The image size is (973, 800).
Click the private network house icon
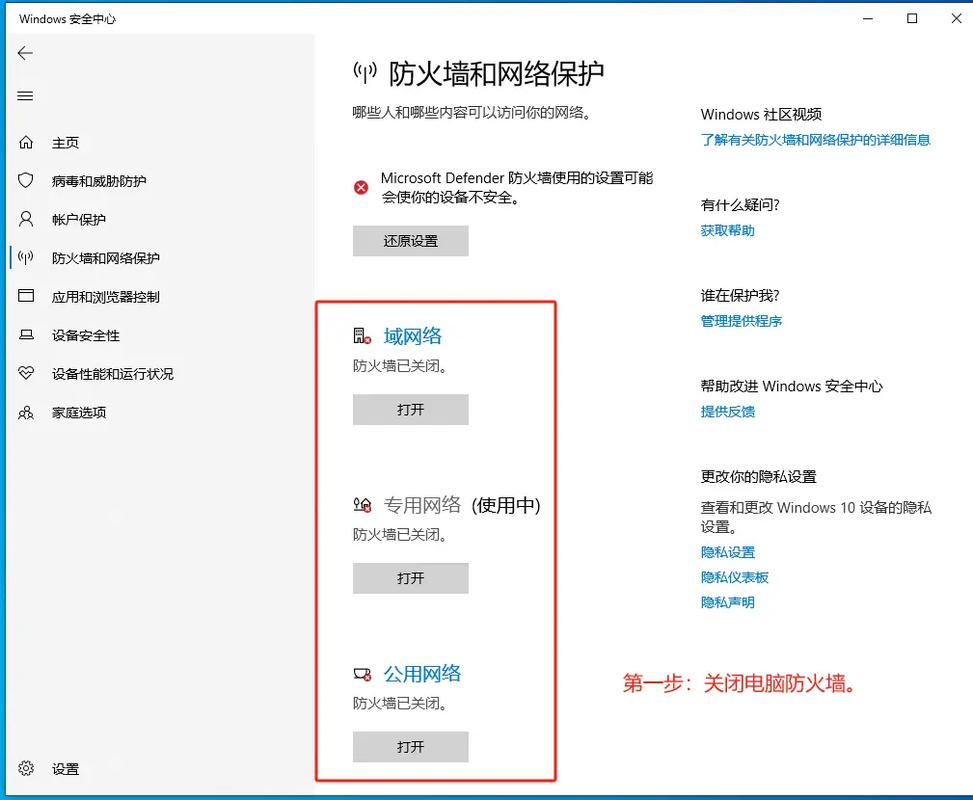(x=362, y=505)
